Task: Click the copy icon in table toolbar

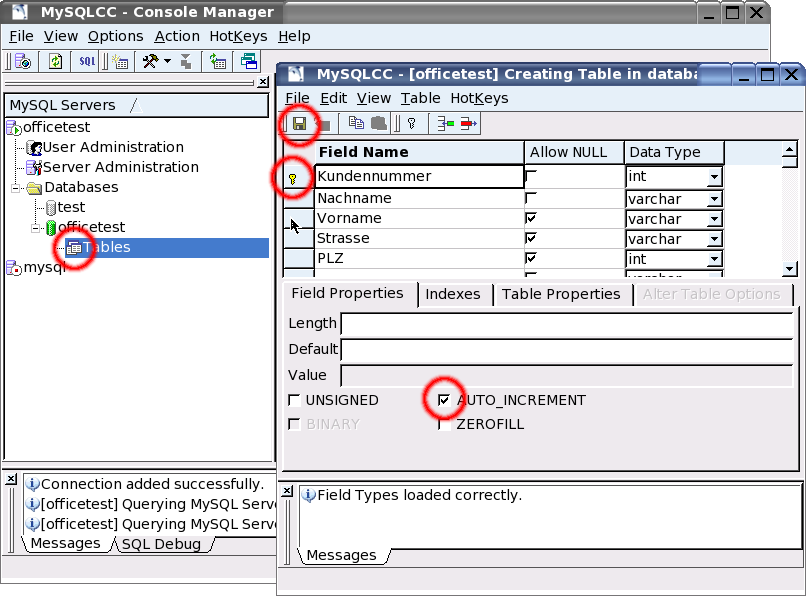Action: pyautogui.click(x=356, y=123)
